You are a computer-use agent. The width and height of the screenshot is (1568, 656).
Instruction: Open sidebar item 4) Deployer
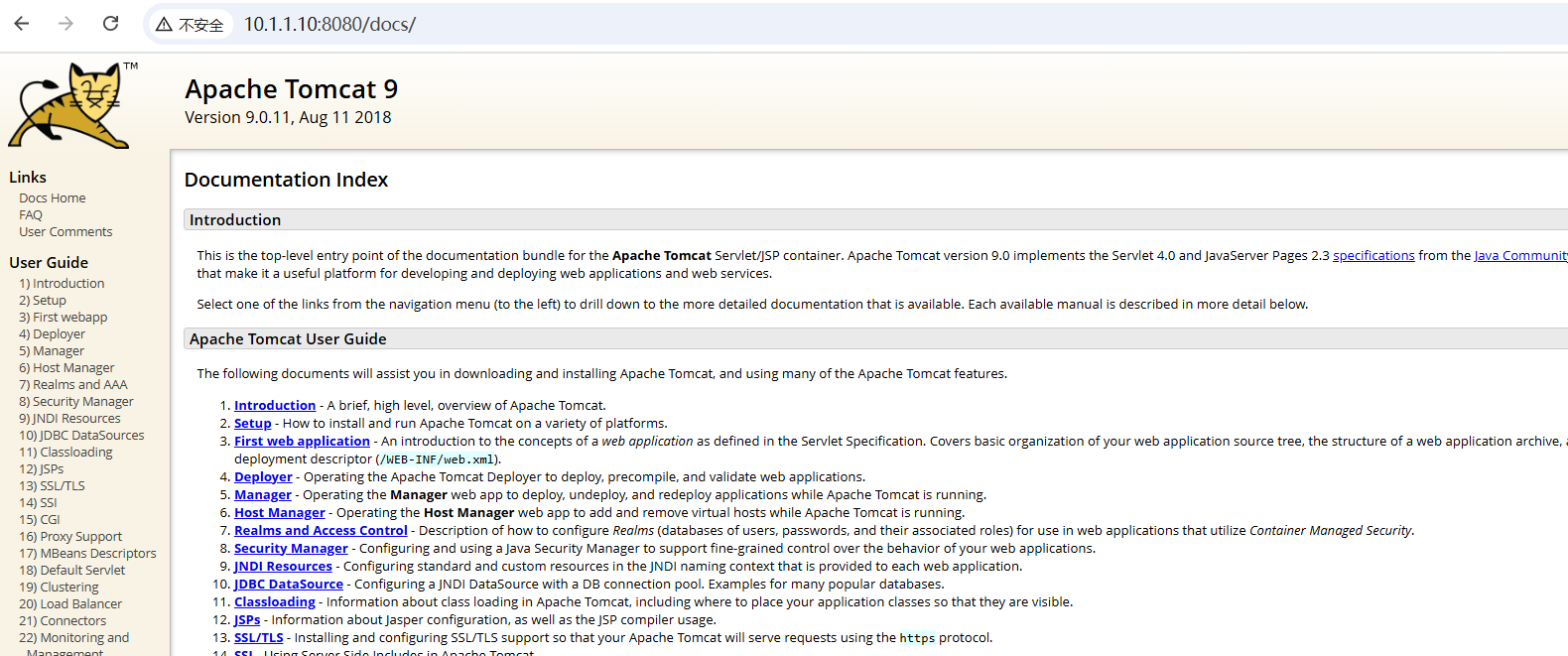tap(52, 334)
